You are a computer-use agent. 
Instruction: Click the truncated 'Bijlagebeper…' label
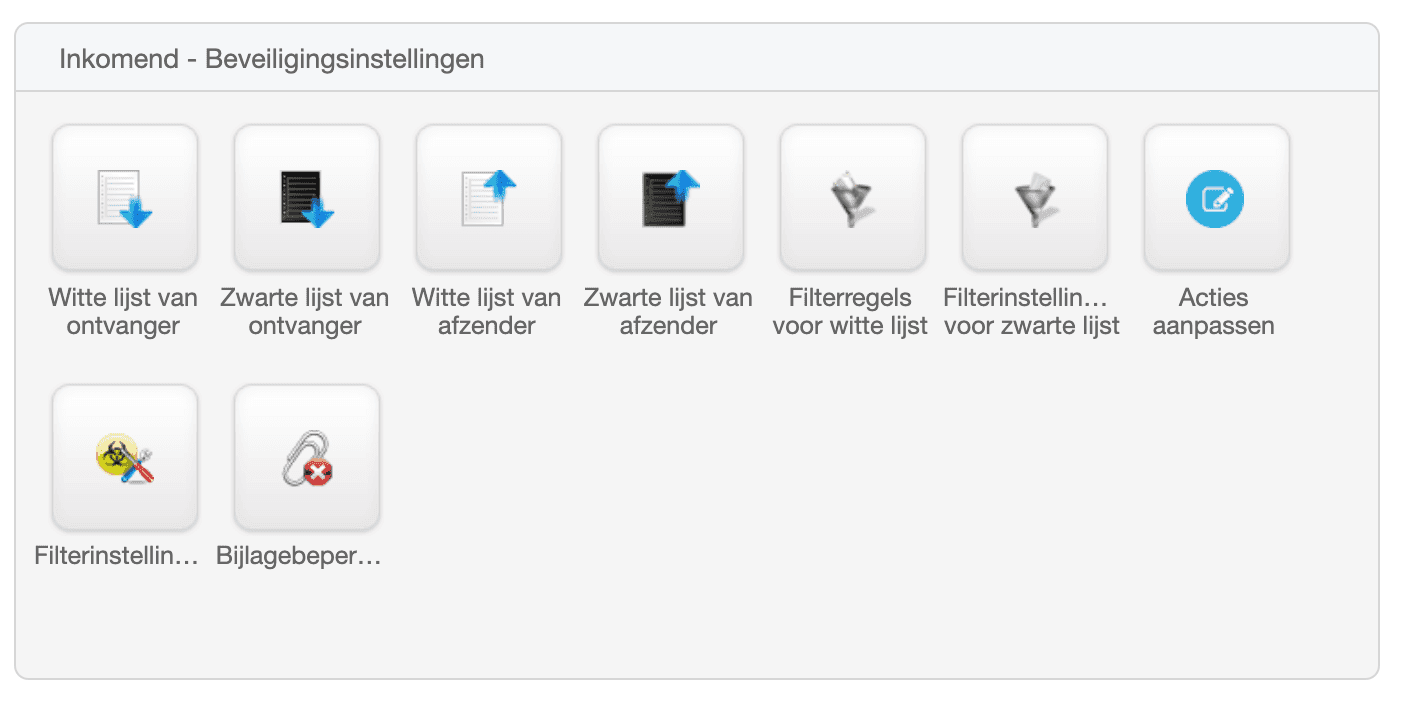click(x=299, y=557)
